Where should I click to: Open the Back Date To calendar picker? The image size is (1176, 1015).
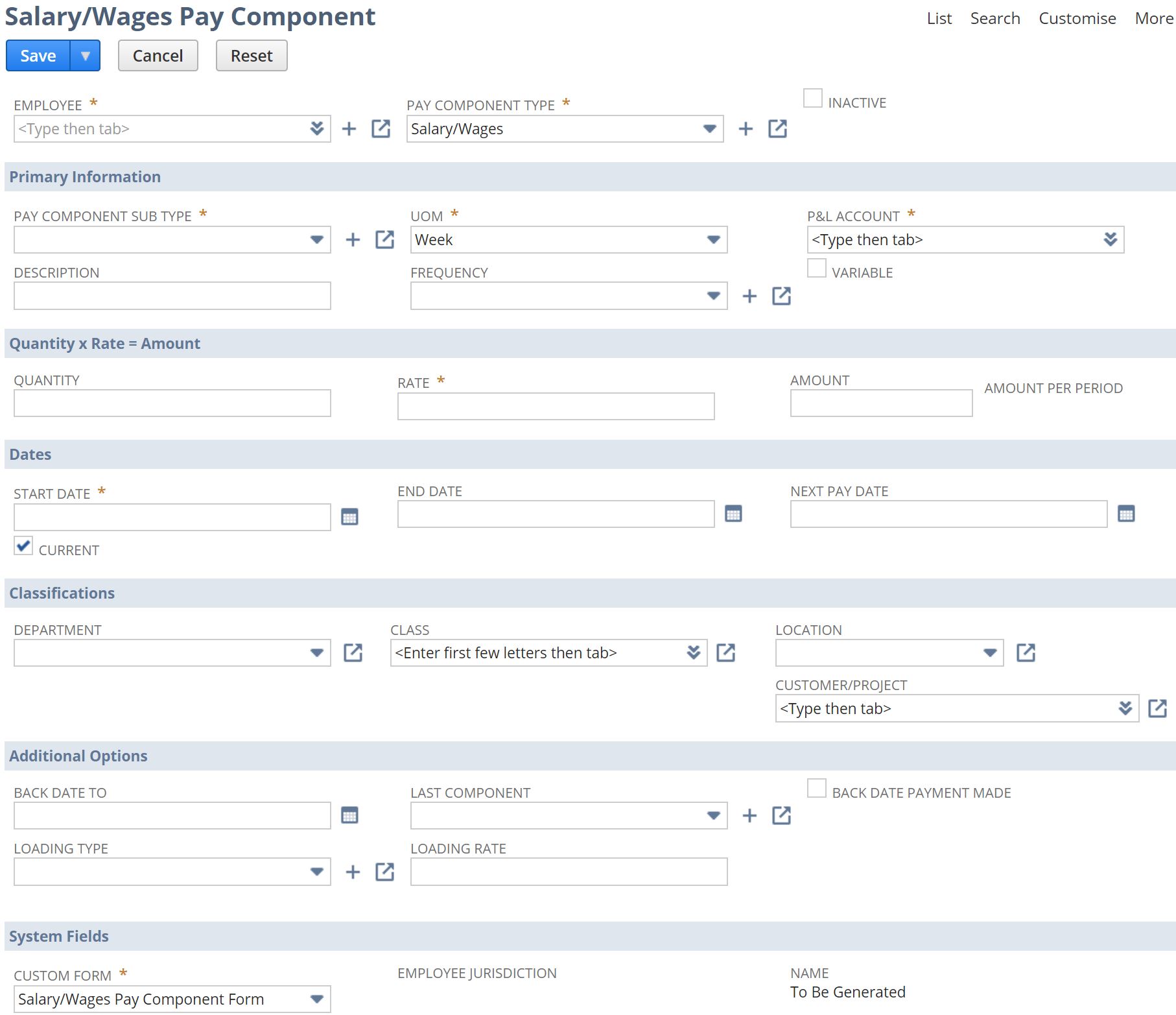(349, 815)
